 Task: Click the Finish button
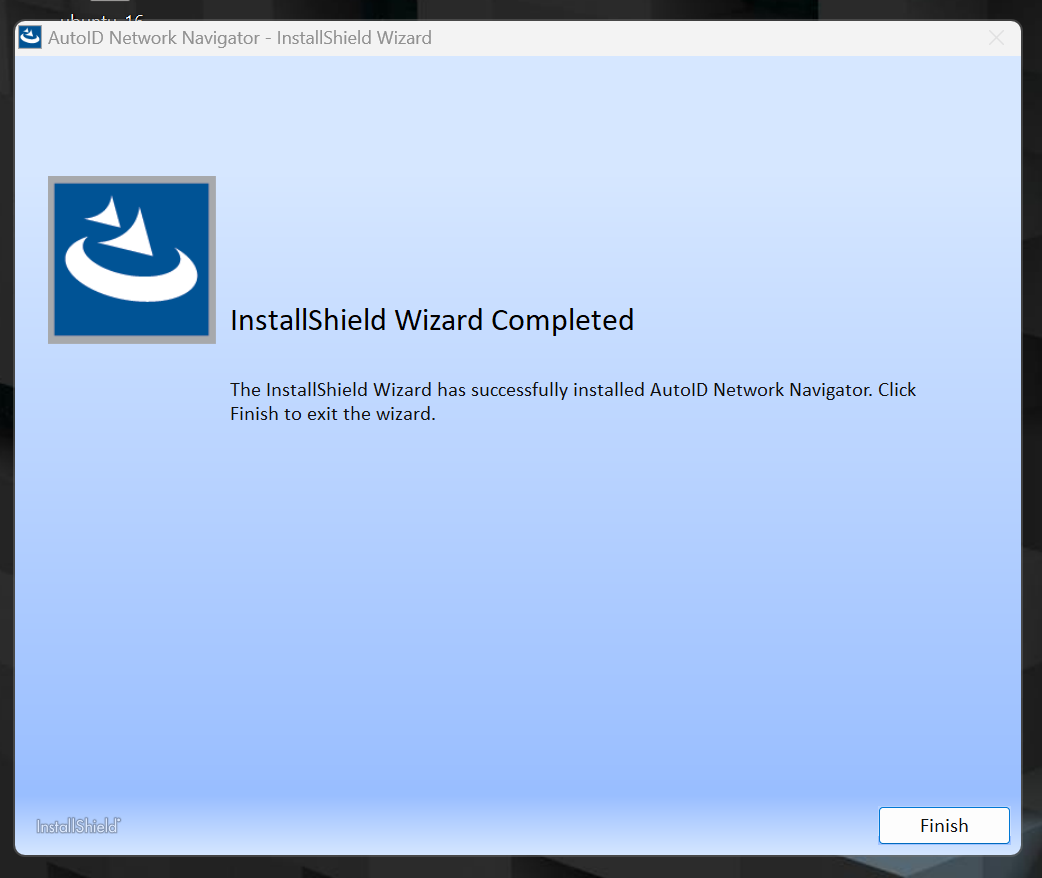[944, 825]
